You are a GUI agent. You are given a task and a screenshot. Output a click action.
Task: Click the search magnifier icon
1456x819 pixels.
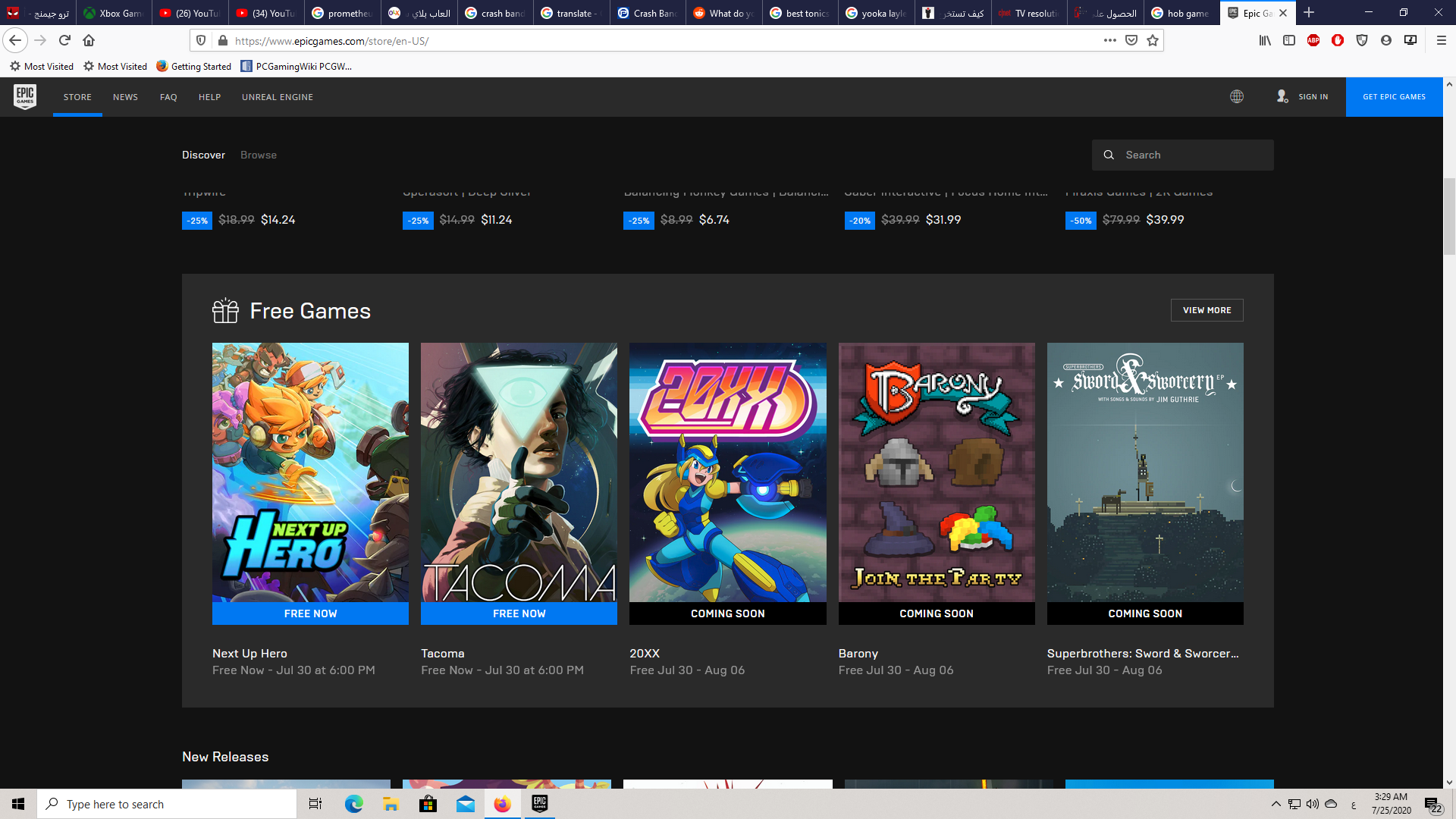pos(1109,155)
